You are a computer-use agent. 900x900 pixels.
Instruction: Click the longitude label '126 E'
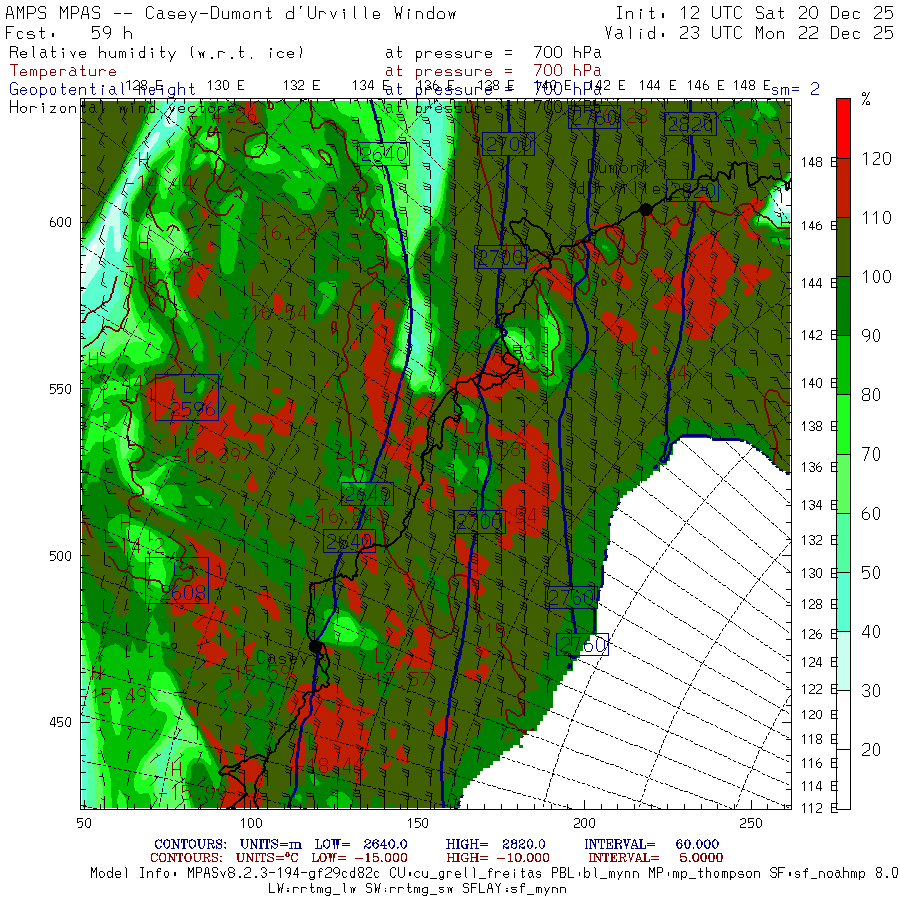(x=820, y=634)
